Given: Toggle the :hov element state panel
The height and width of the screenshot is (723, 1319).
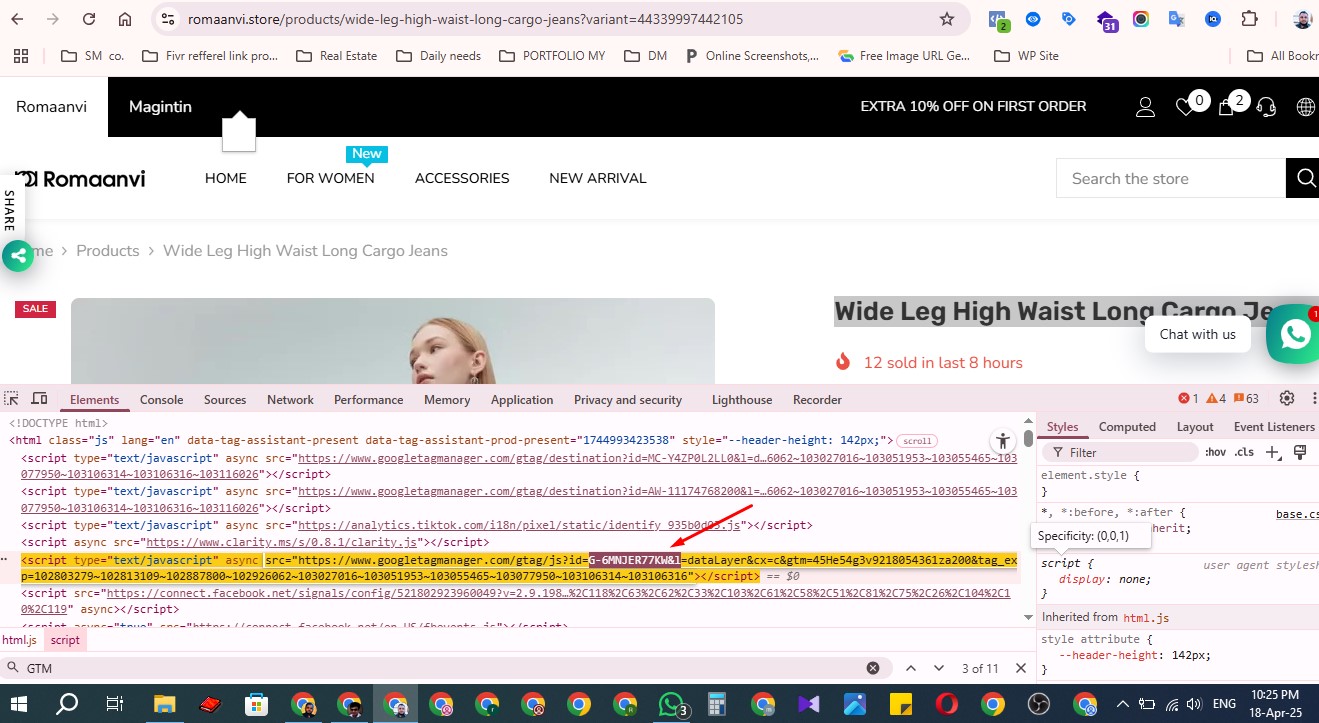Looking at the screenshot, I should [1215, 453].
